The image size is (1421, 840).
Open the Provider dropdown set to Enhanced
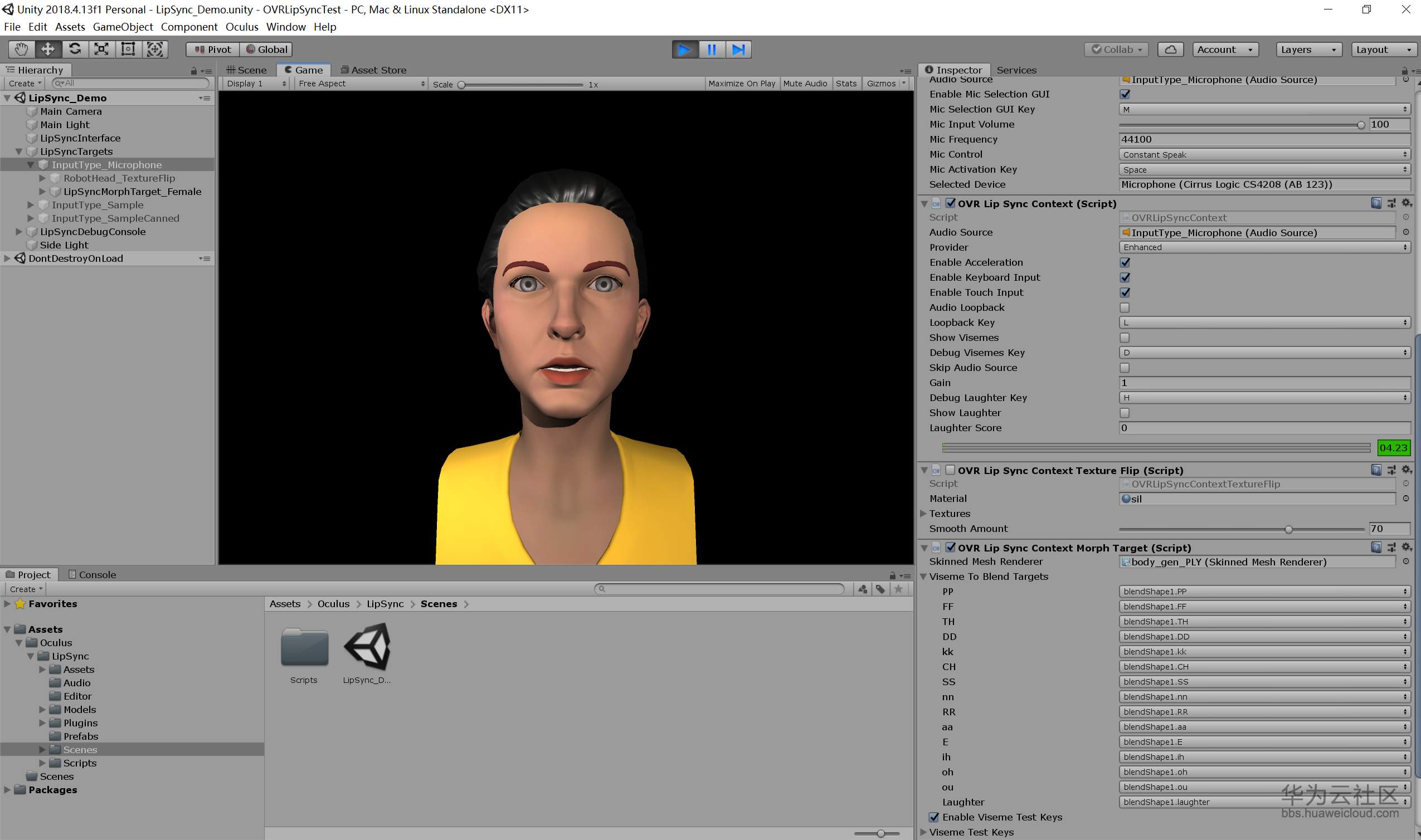point(1264,247)
